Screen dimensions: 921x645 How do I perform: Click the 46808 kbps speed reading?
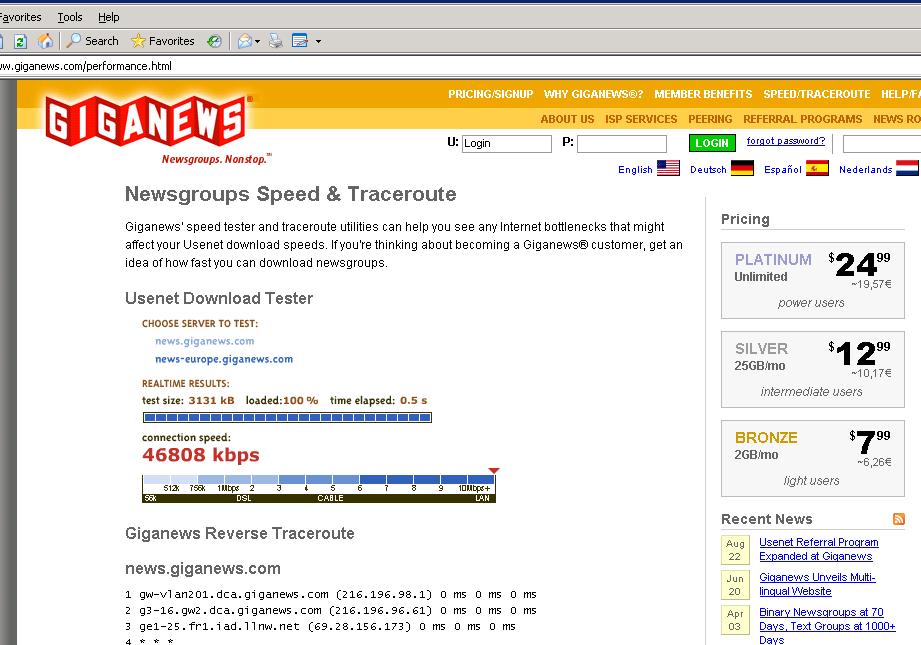pos(201,455)
